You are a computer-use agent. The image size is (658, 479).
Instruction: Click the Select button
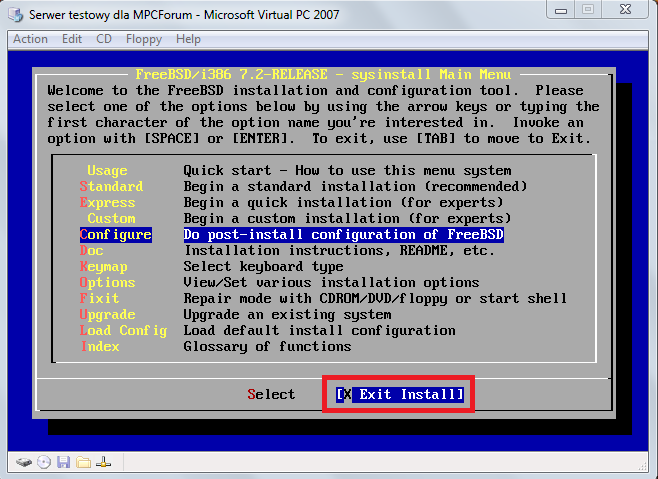tap(271, 394)
